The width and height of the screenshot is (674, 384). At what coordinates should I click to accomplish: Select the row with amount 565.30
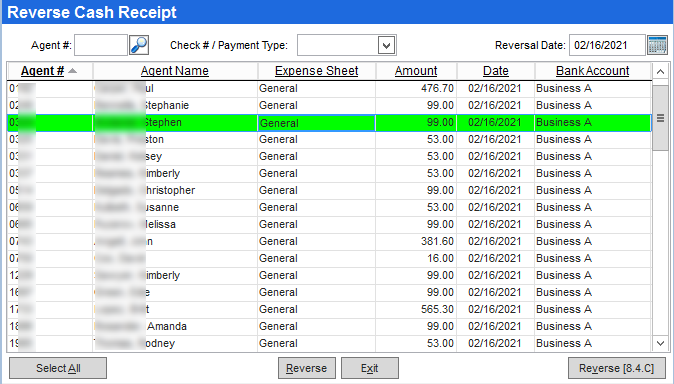[x=329, y=310]
